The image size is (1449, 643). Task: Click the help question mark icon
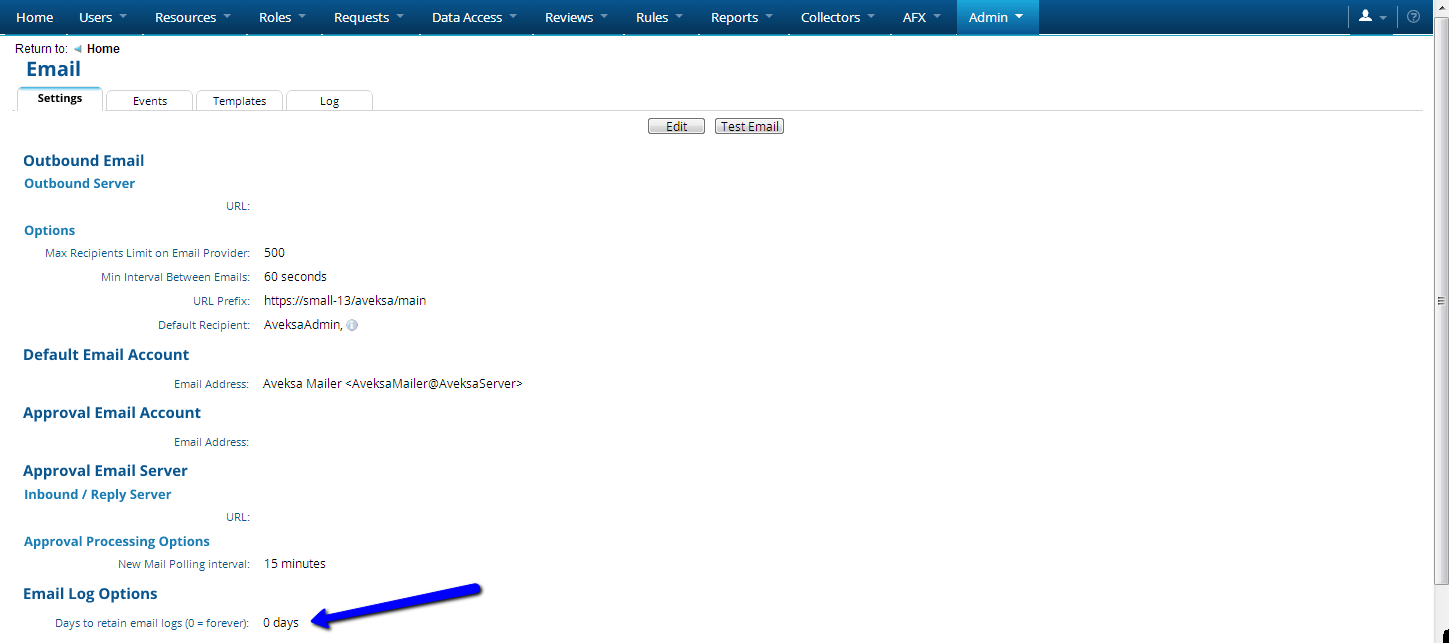pos(1412,15)
